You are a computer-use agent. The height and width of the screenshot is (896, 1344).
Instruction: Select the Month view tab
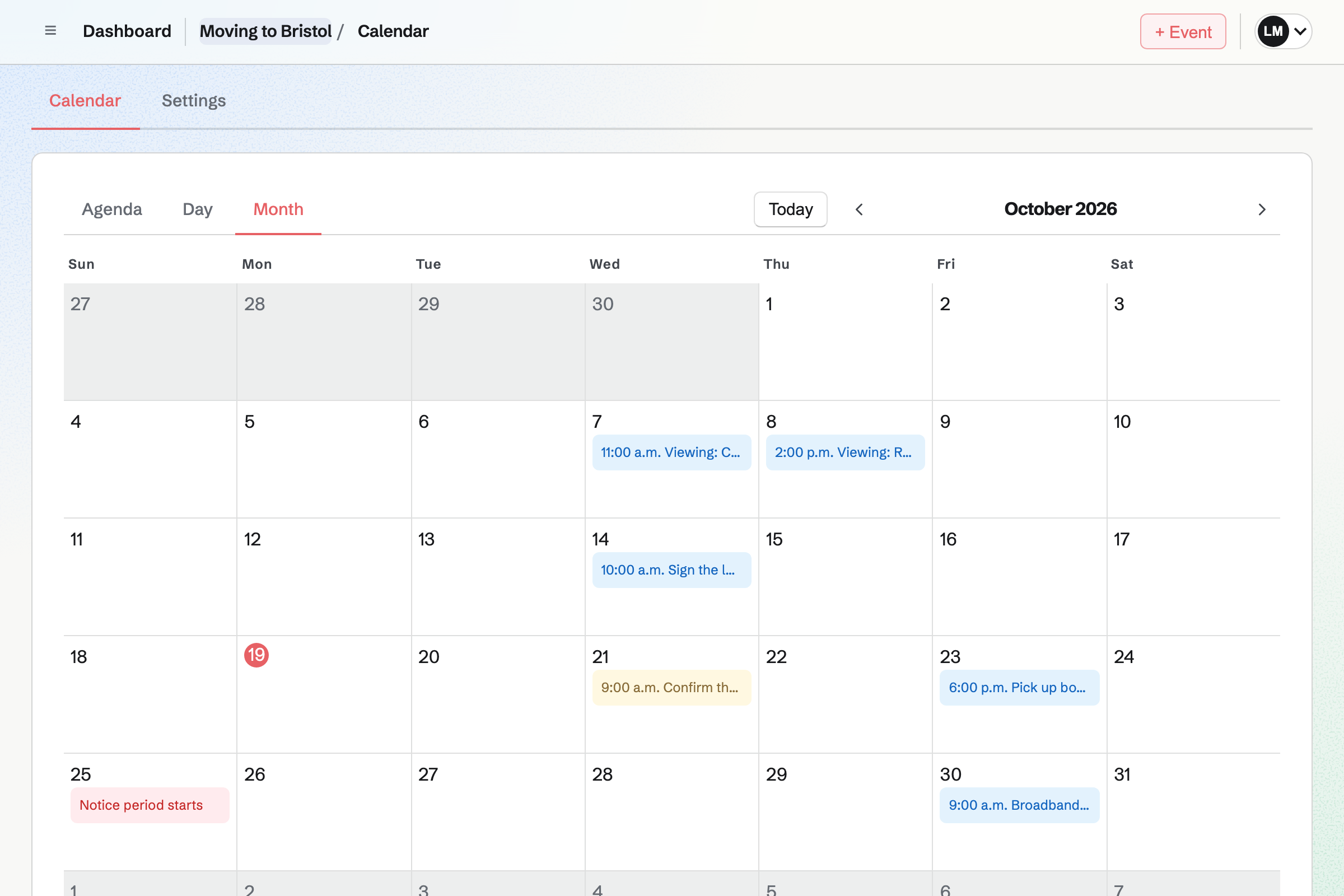278,209
